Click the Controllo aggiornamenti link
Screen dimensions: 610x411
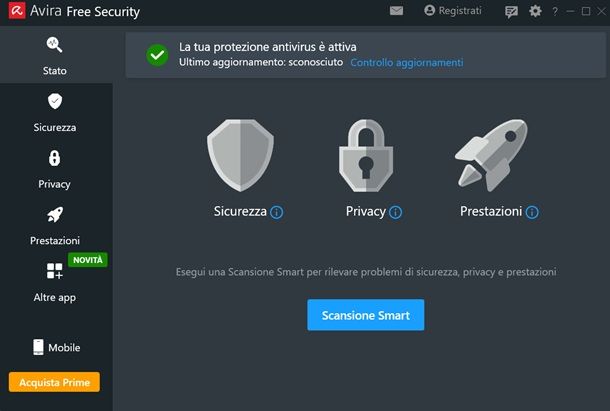[406, 62]
